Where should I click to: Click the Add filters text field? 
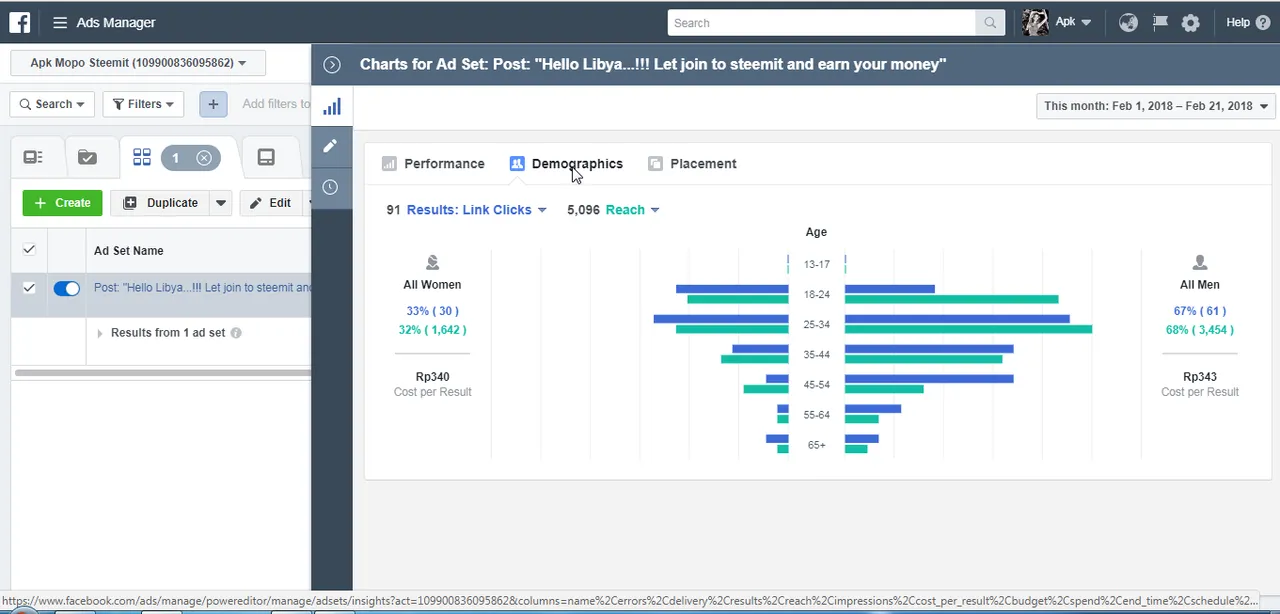click(276, 104)
